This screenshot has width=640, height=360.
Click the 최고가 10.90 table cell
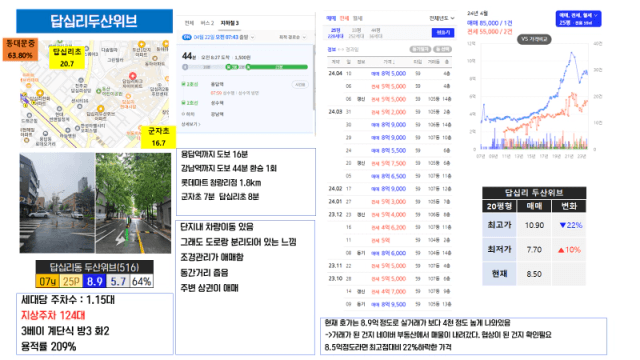pyautogui.click(x=534, y=225)
